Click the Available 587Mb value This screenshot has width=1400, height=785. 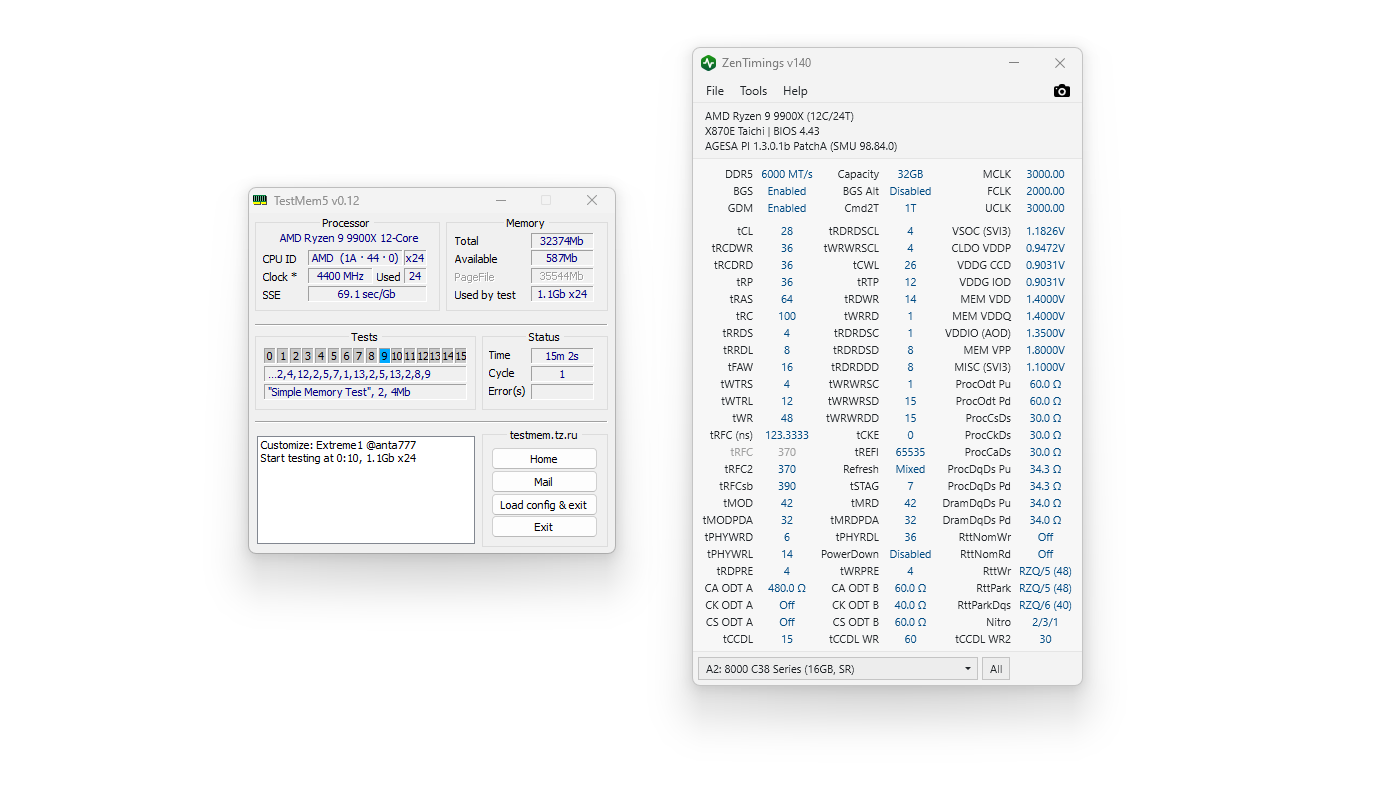562,259
